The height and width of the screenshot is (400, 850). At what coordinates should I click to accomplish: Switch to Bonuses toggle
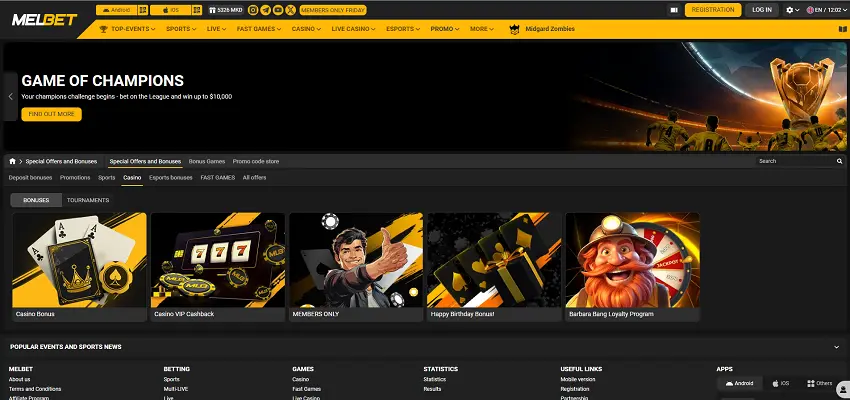click(x=36, y=200)
